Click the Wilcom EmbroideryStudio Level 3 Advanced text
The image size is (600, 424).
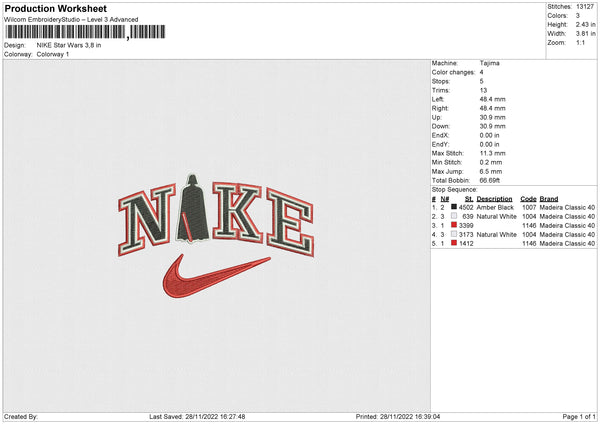tap(71, 20)
